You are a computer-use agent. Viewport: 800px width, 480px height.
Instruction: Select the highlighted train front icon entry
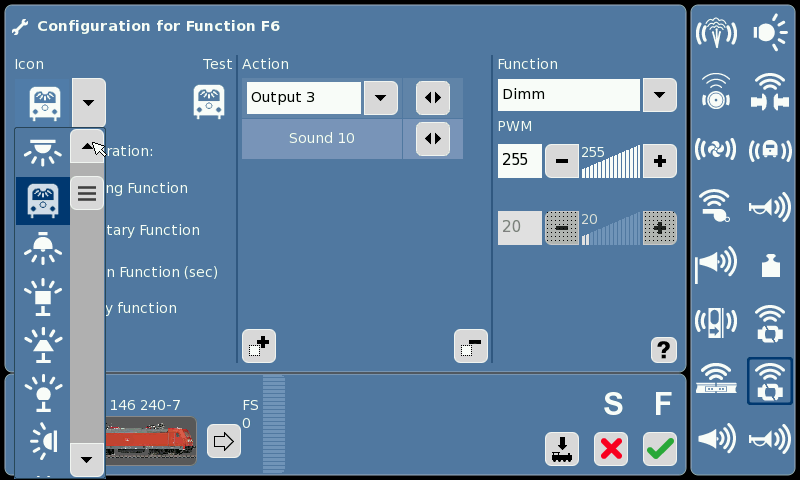point(43,200)
